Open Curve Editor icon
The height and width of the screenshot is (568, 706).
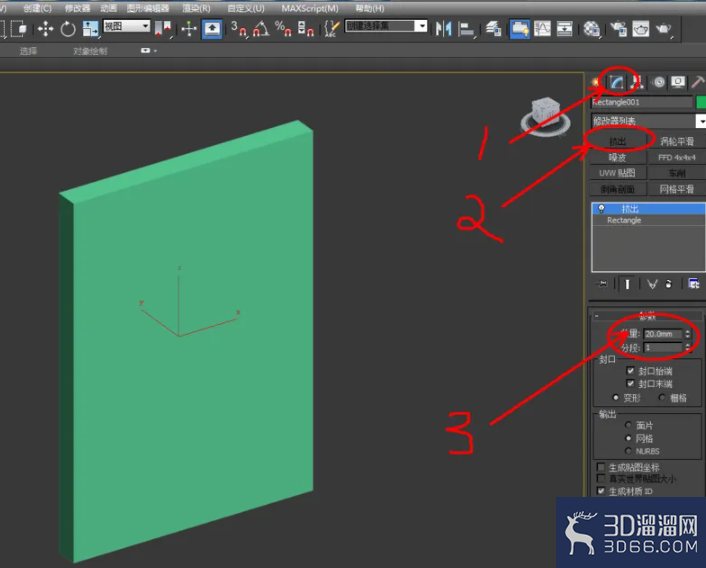coord(542,29)
